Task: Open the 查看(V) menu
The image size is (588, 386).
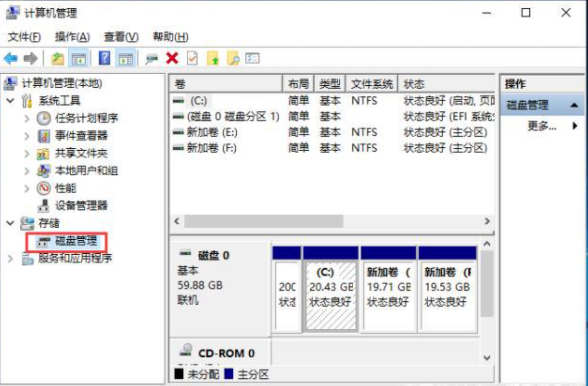Action: pyautogui.click(x=121, y=37)
